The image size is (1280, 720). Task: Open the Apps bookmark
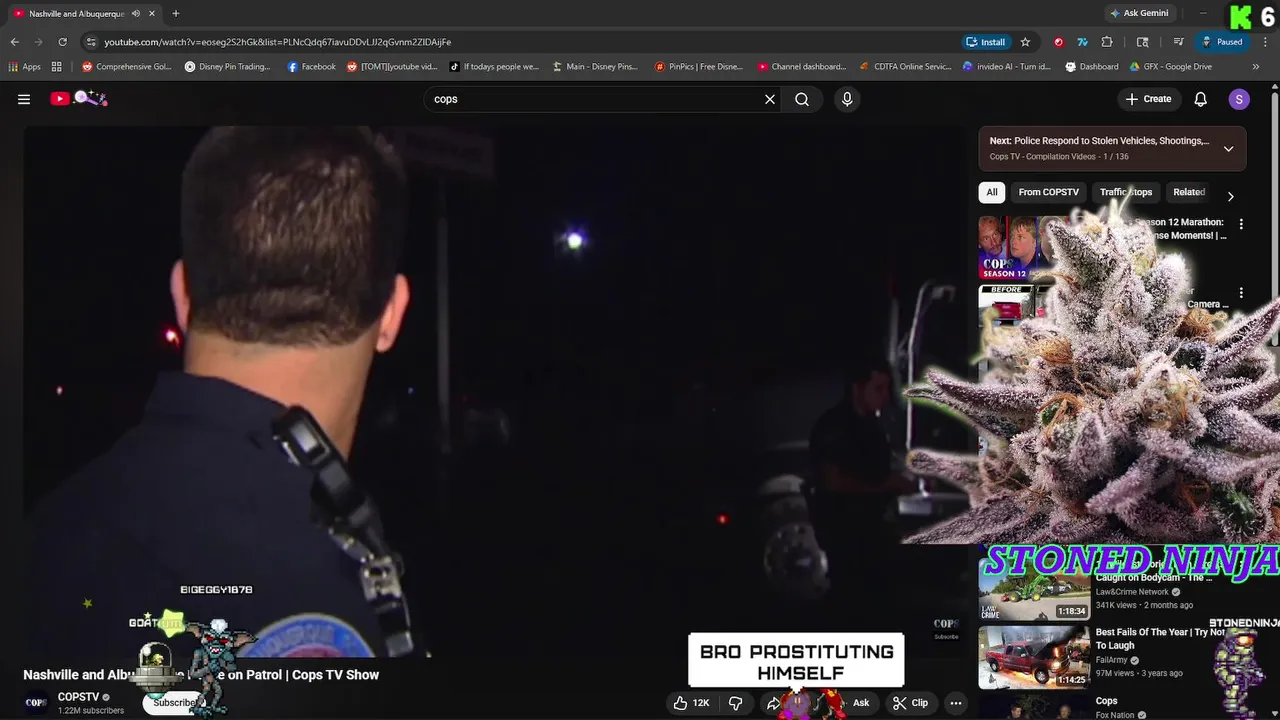(x=24, y=67)
